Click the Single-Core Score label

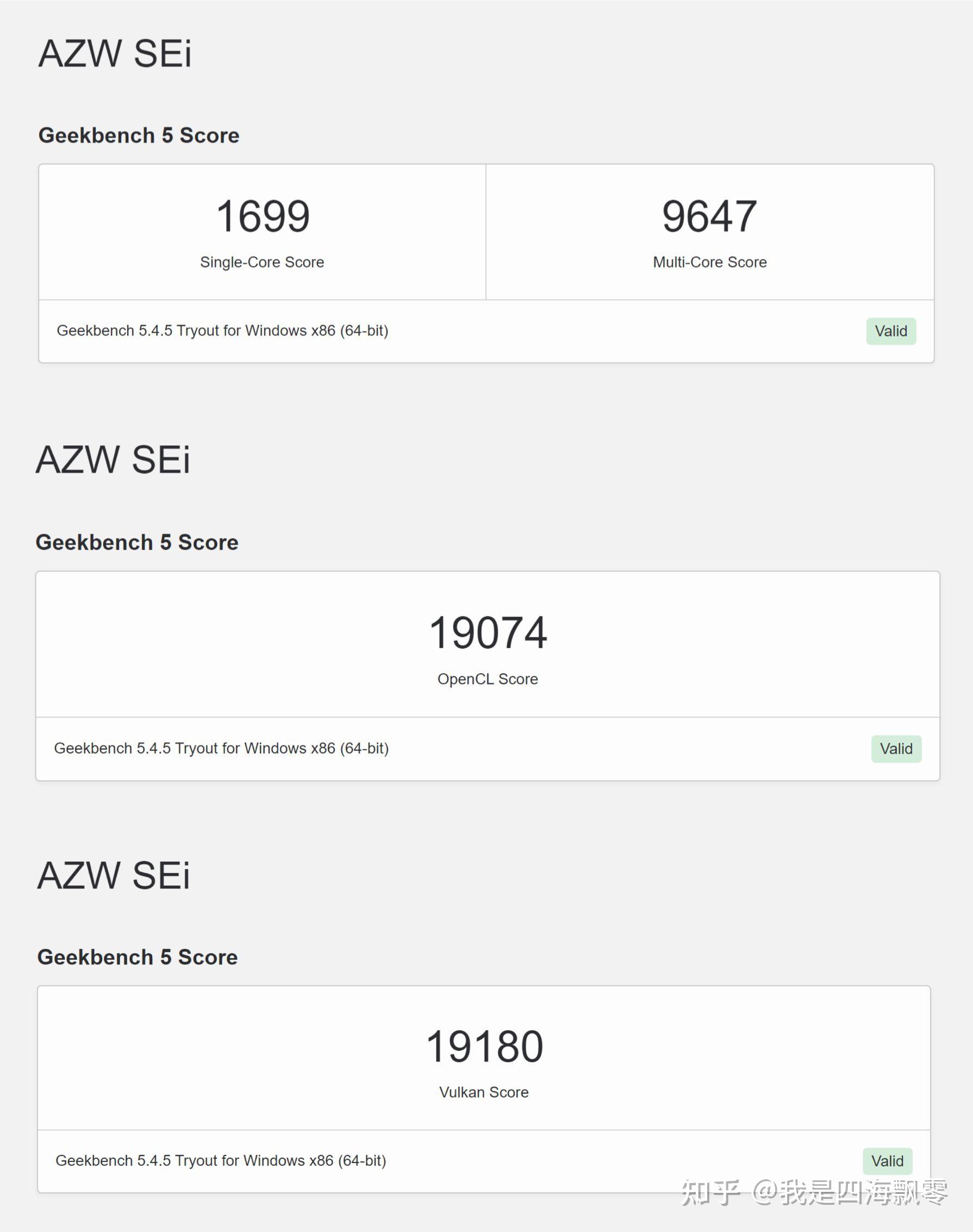pyautogui.click(x=262, y=262)
